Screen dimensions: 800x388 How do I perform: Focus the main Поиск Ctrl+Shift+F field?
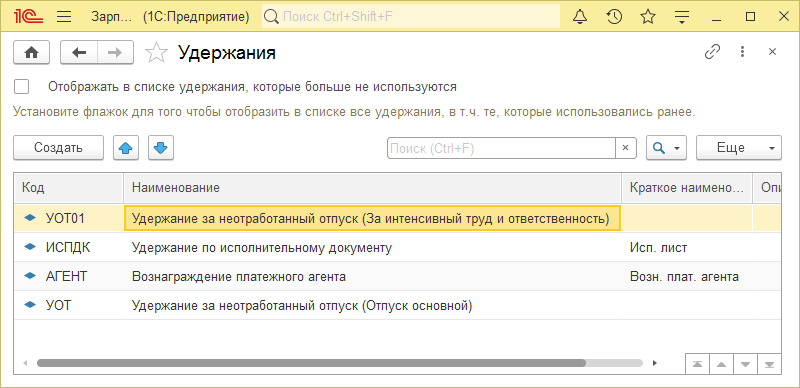[x=411, y=17]
